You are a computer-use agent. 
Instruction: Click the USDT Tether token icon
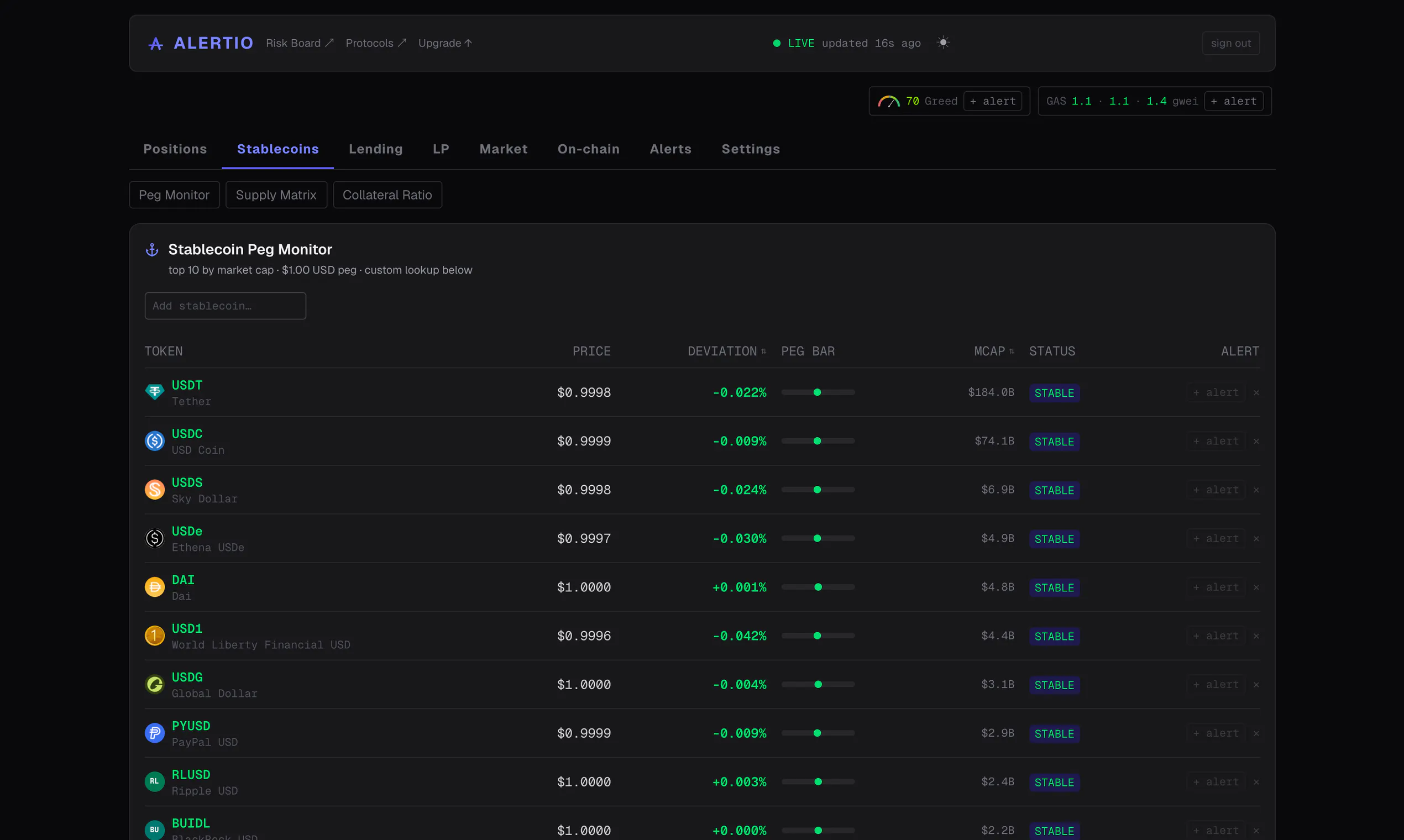pos(155,392)
